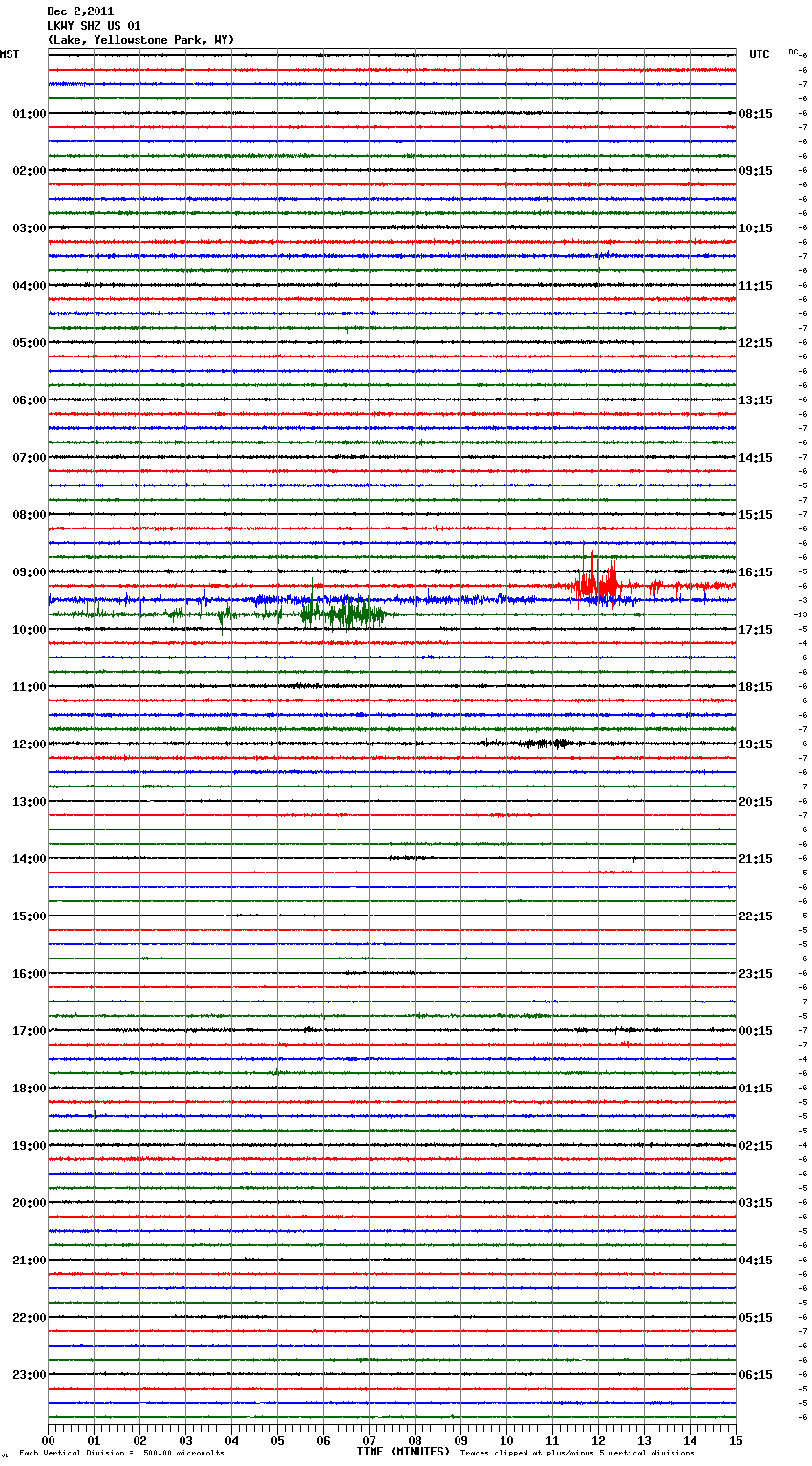Click the green seismic burst near minute 6
812x1466 pixels.
click(342, 613)
